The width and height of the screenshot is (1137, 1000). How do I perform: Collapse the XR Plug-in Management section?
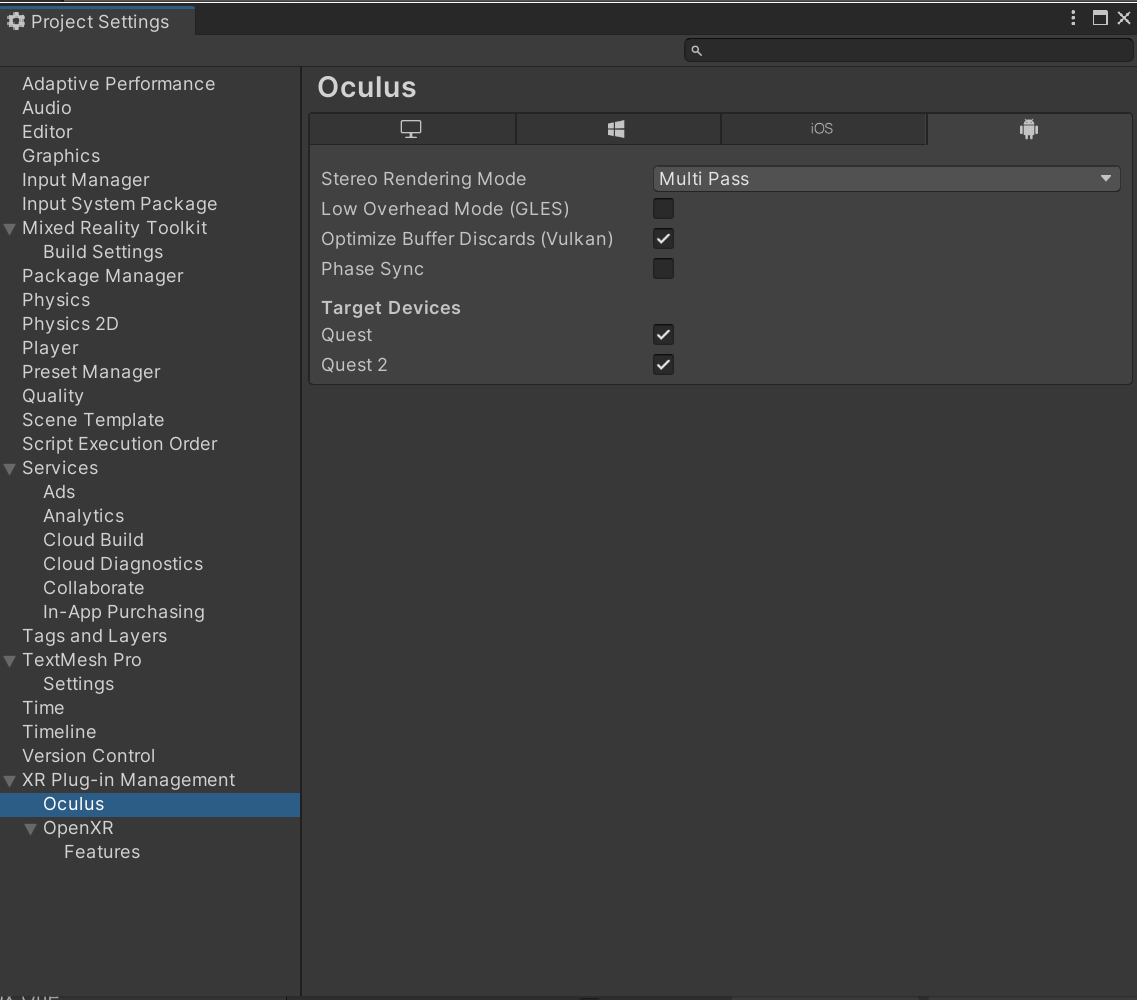click(10, 780)
